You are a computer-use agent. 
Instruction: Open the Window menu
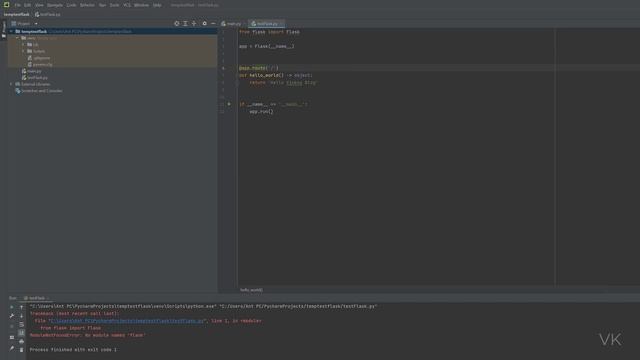(141, 5)
